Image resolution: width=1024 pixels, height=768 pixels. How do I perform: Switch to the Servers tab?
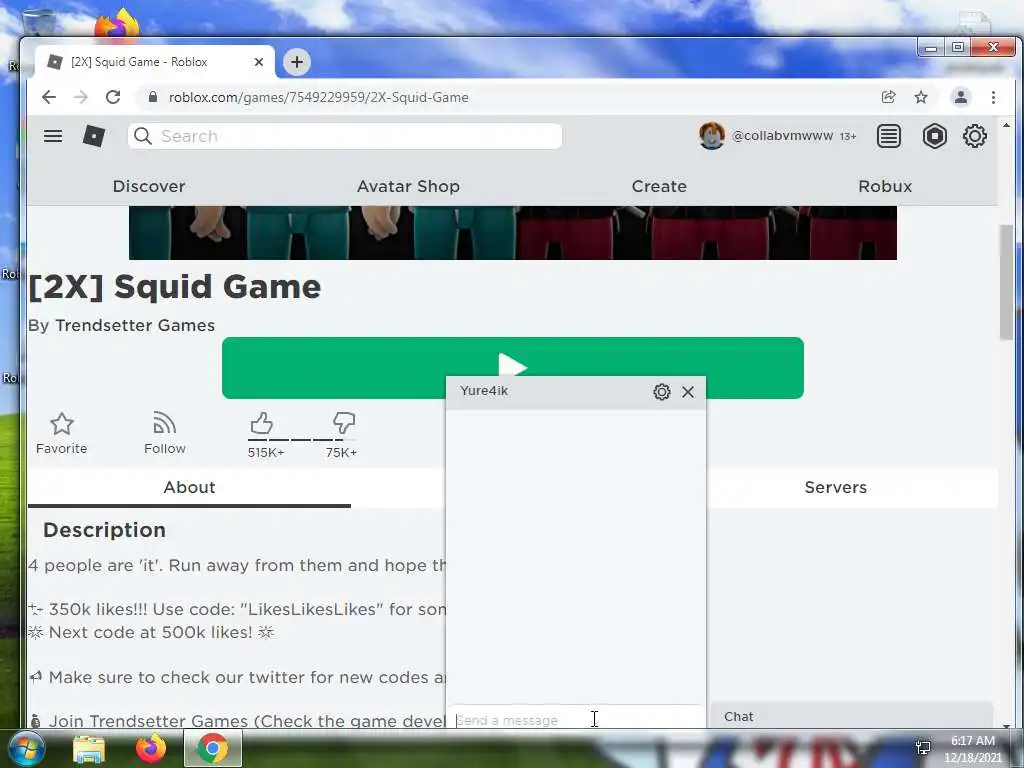pos(835,487)
